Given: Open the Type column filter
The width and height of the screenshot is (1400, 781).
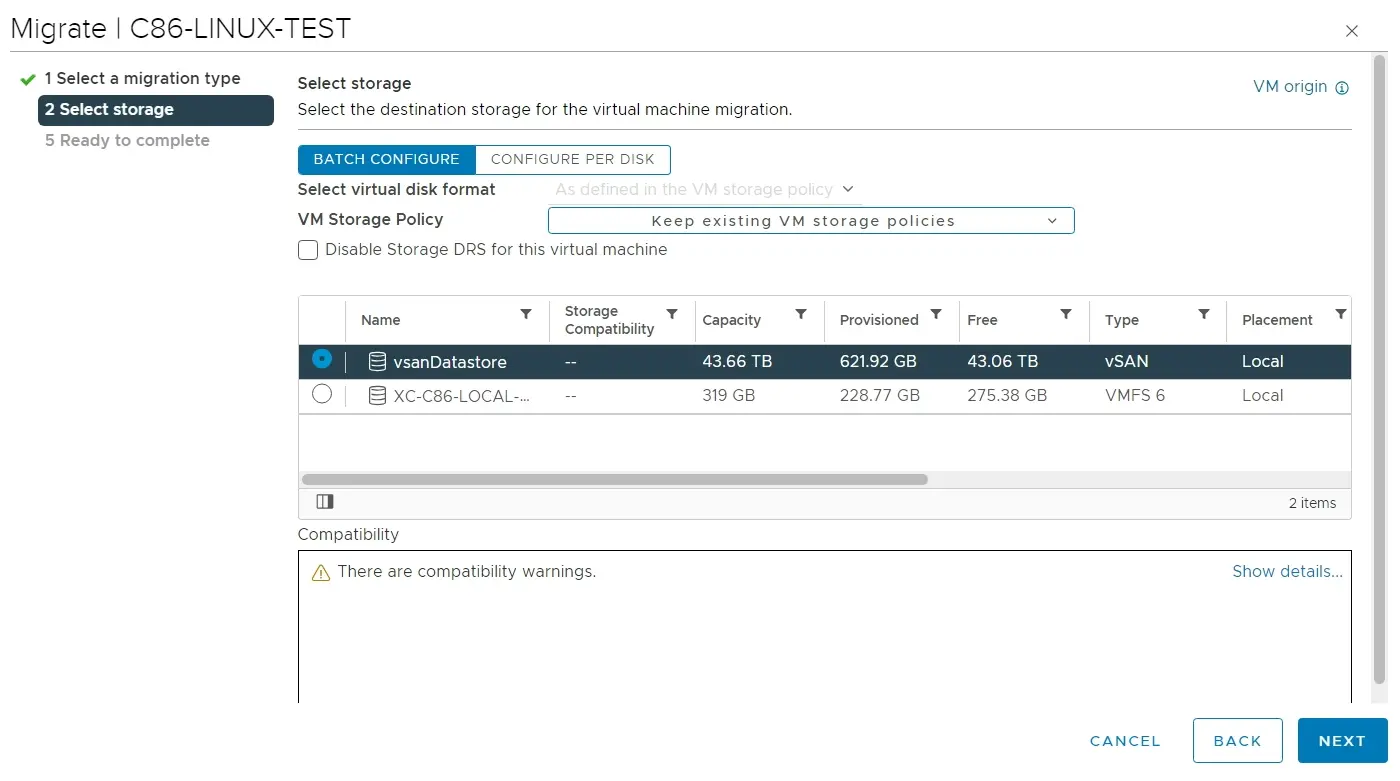Looking at the screenshot, I should click(x=1204, y=314).
